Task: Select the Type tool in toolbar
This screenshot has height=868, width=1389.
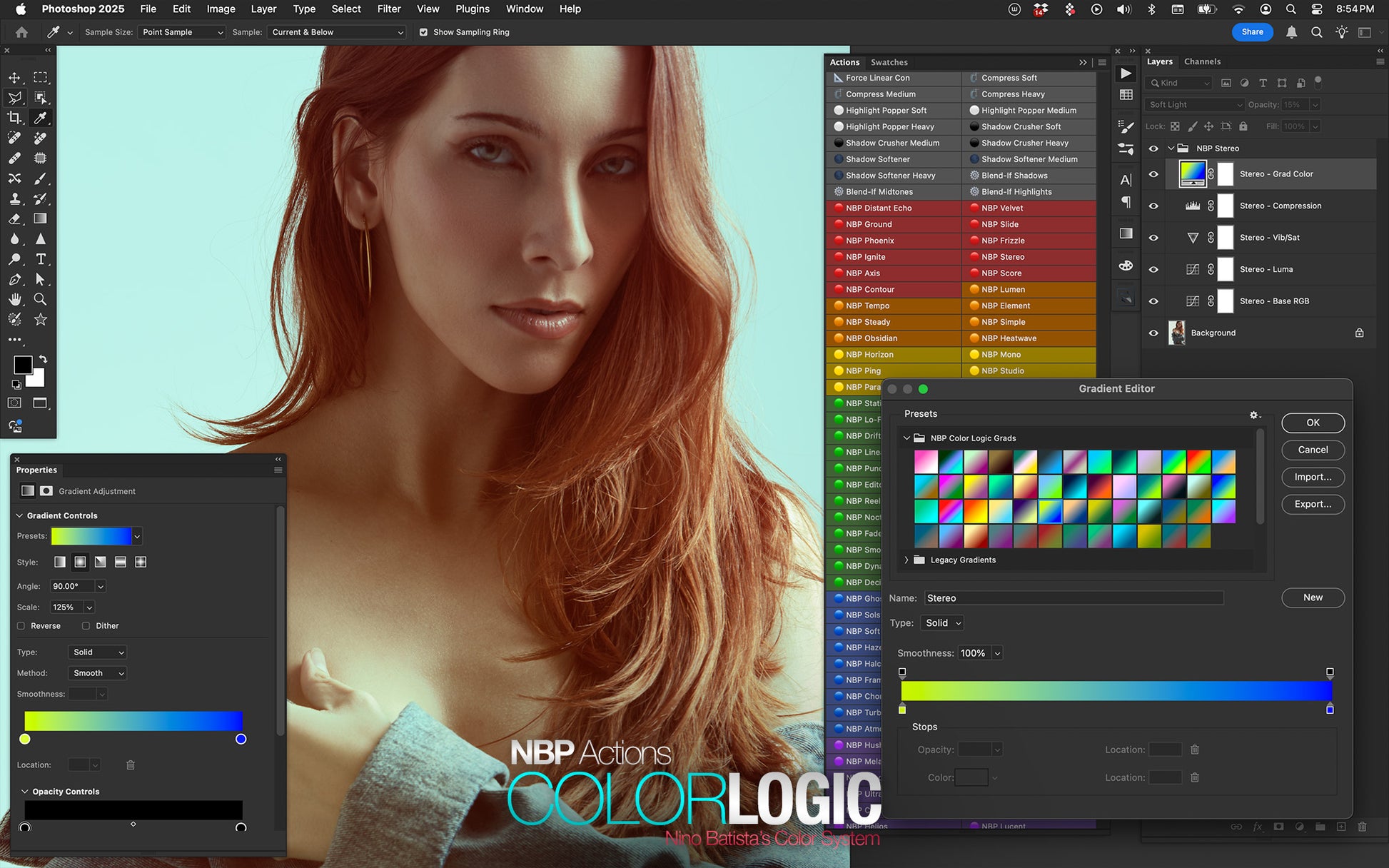Action: click(x=41, y=259)
